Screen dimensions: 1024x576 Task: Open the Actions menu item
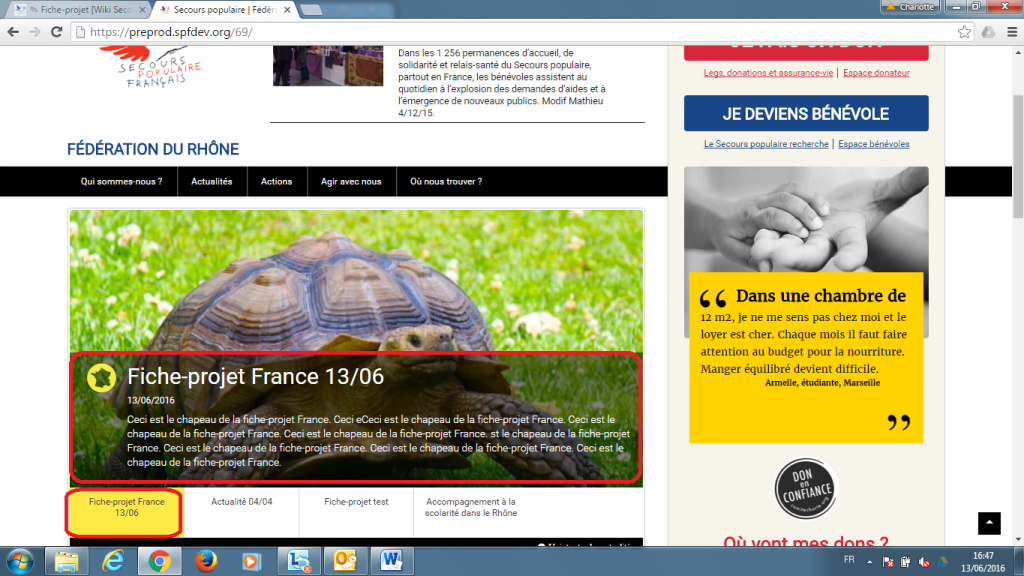276,182
